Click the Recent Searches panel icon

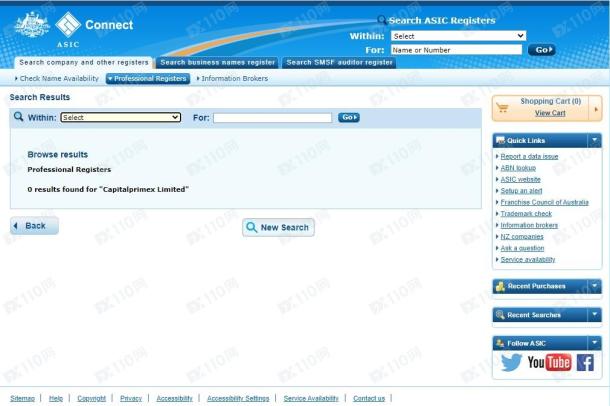tap(500, 315)
